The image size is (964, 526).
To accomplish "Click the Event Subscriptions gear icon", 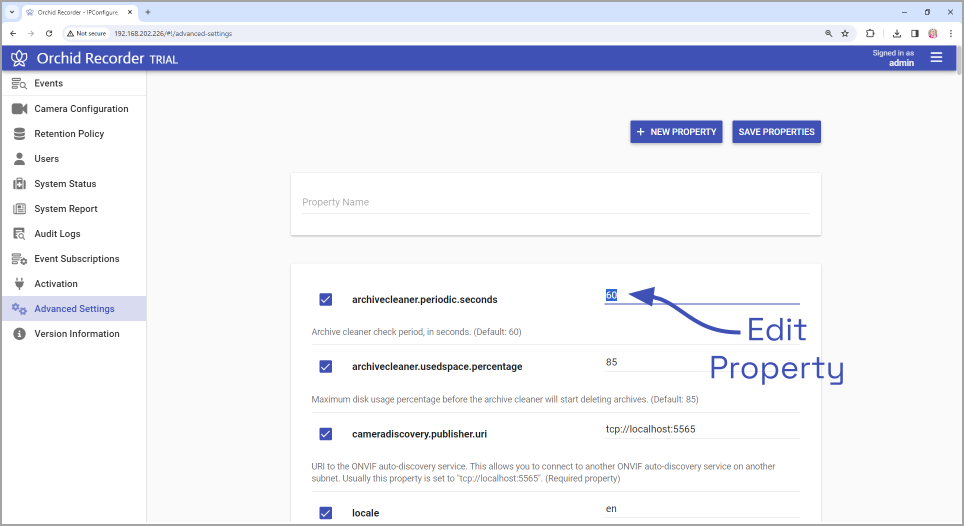I will 19,259.
